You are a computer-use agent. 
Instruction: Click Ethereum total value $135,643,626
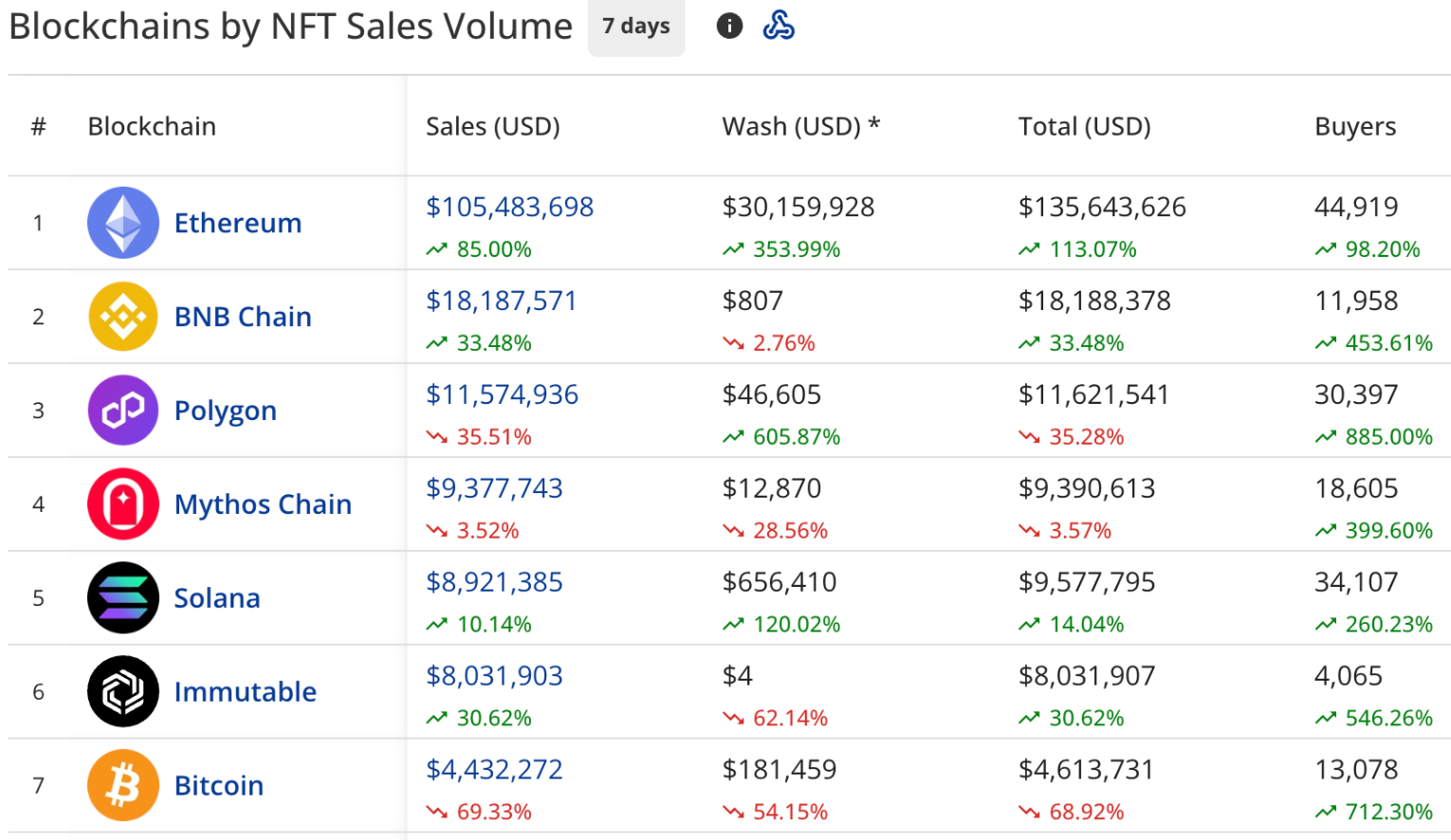coord(1102,207)
